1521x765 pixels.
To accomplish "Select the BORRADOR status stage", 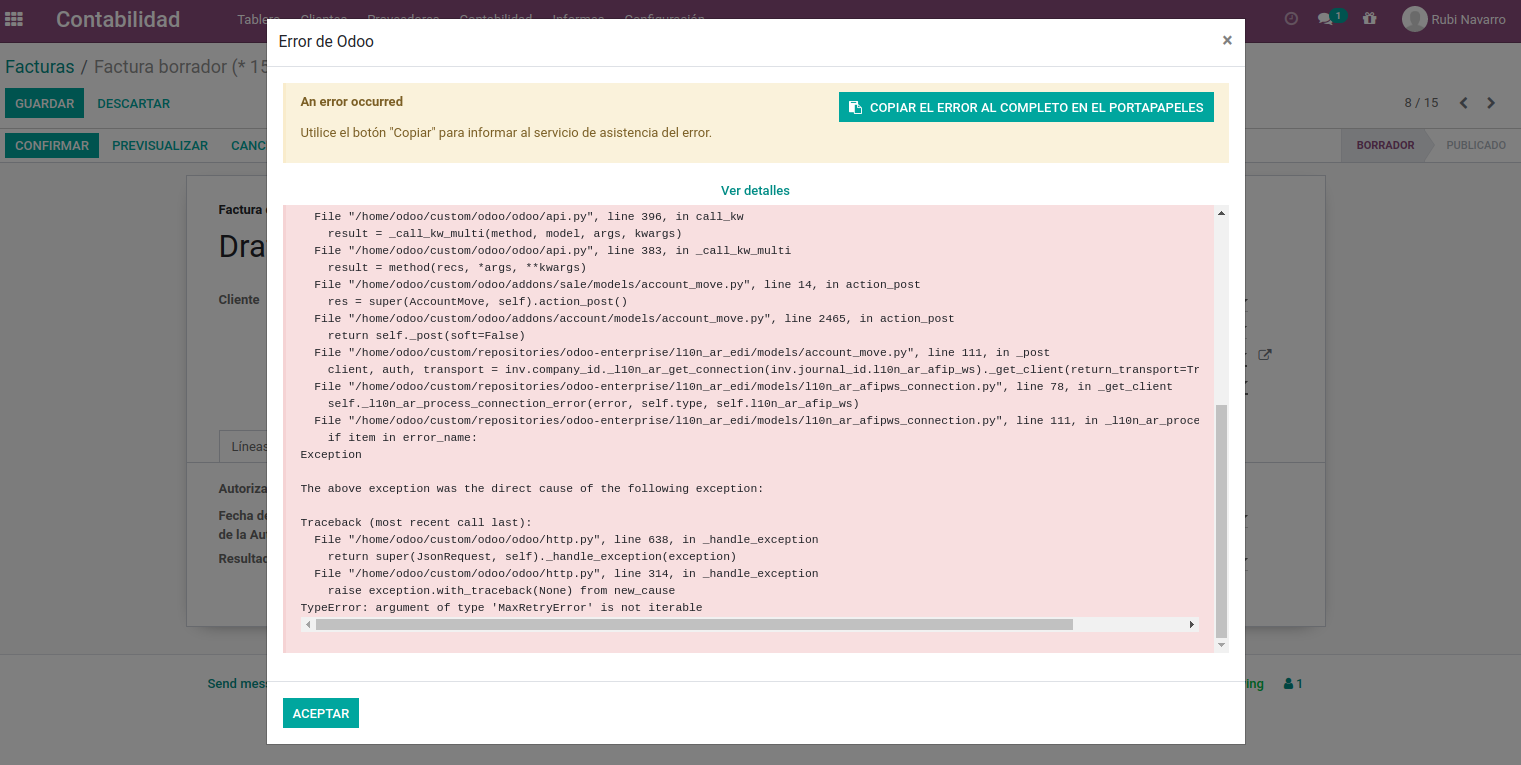I will pos(1385,145).
